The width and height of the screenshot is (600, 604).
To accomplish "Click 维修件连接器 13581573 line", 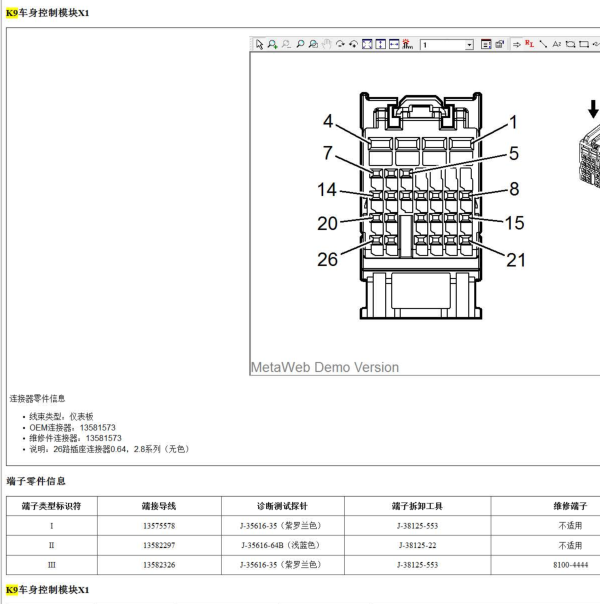I will (75, 438).
